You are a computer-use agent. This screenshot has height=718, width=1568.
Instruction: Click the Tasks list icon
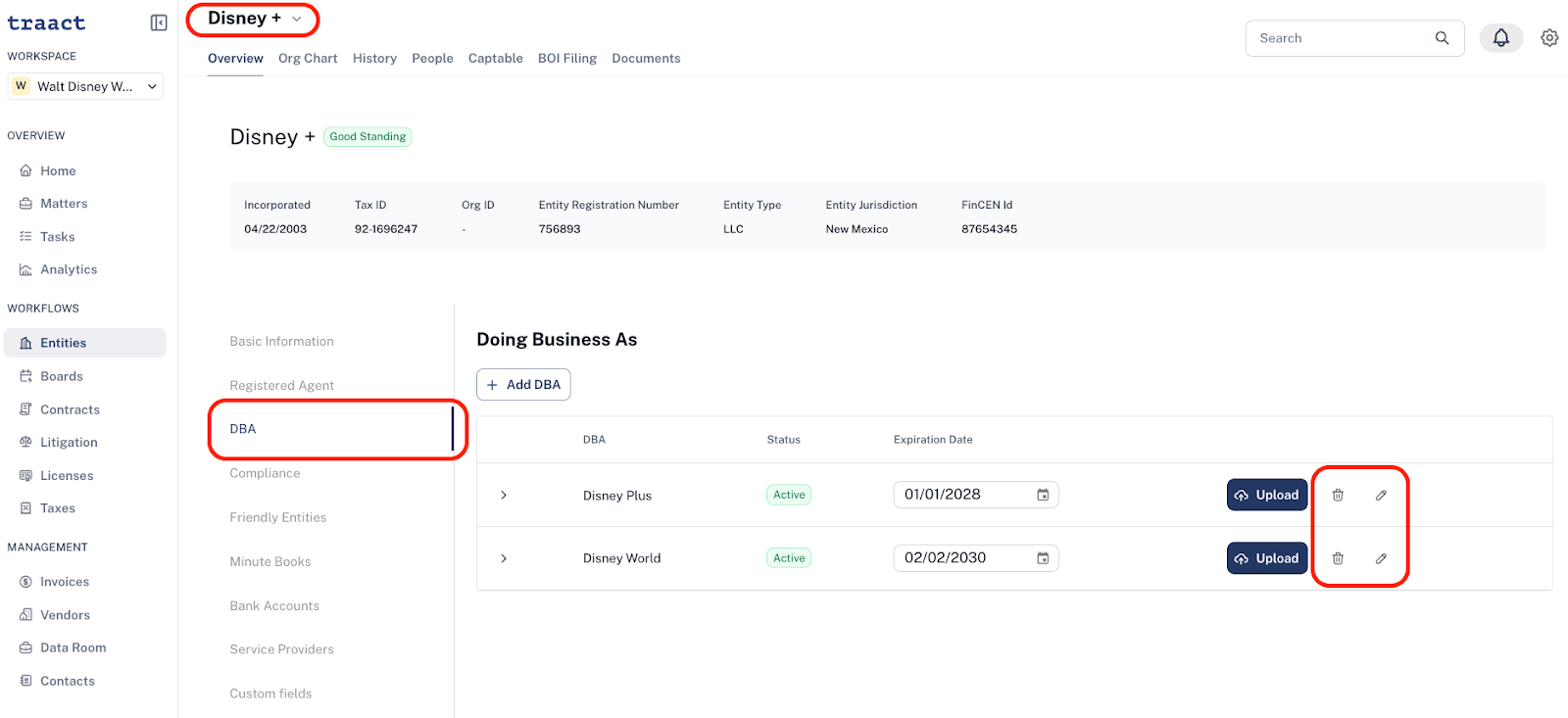click(x=25, y=237)
